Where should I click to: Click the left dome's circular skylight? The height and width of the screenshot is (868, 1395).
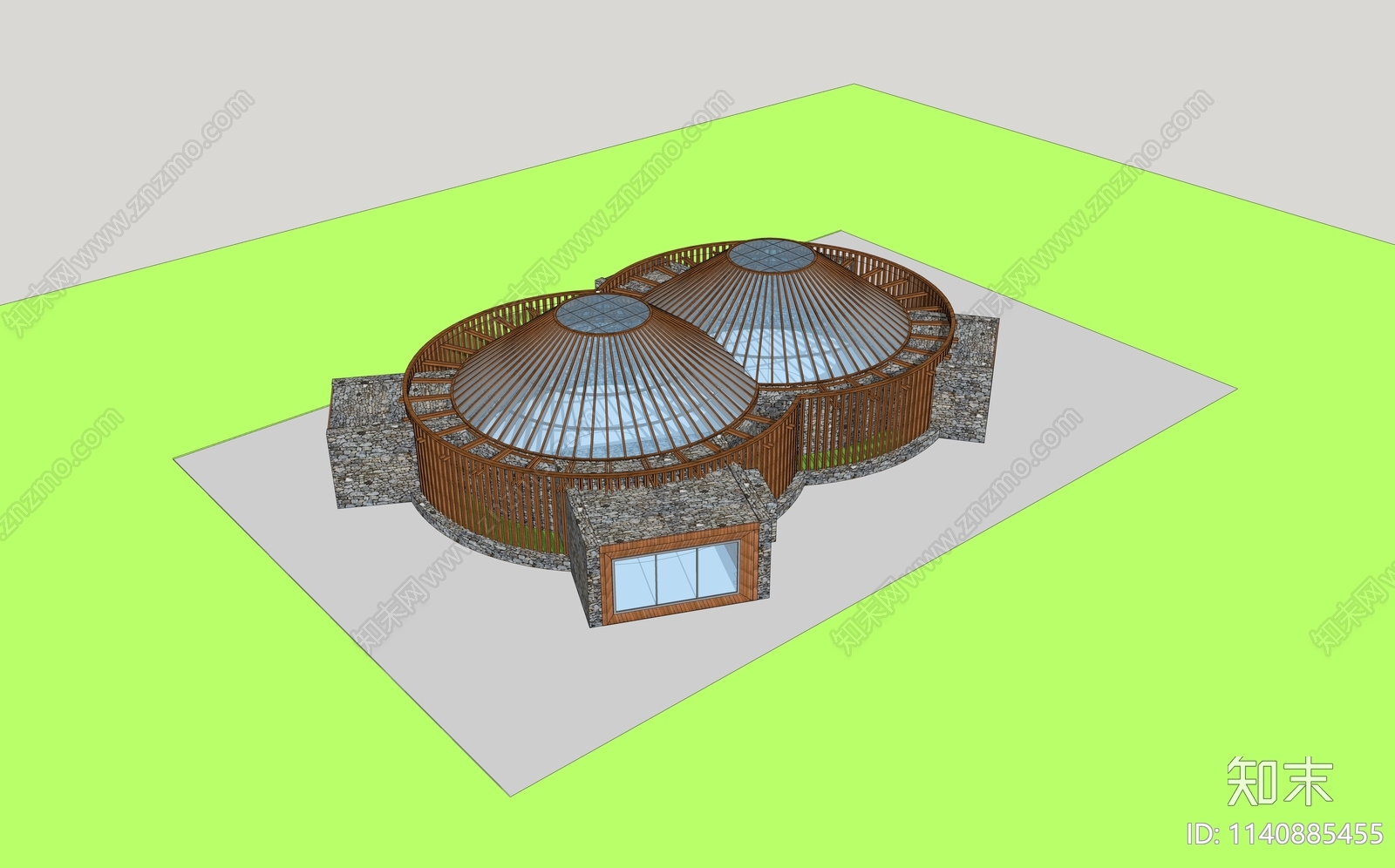pos(602,315)
